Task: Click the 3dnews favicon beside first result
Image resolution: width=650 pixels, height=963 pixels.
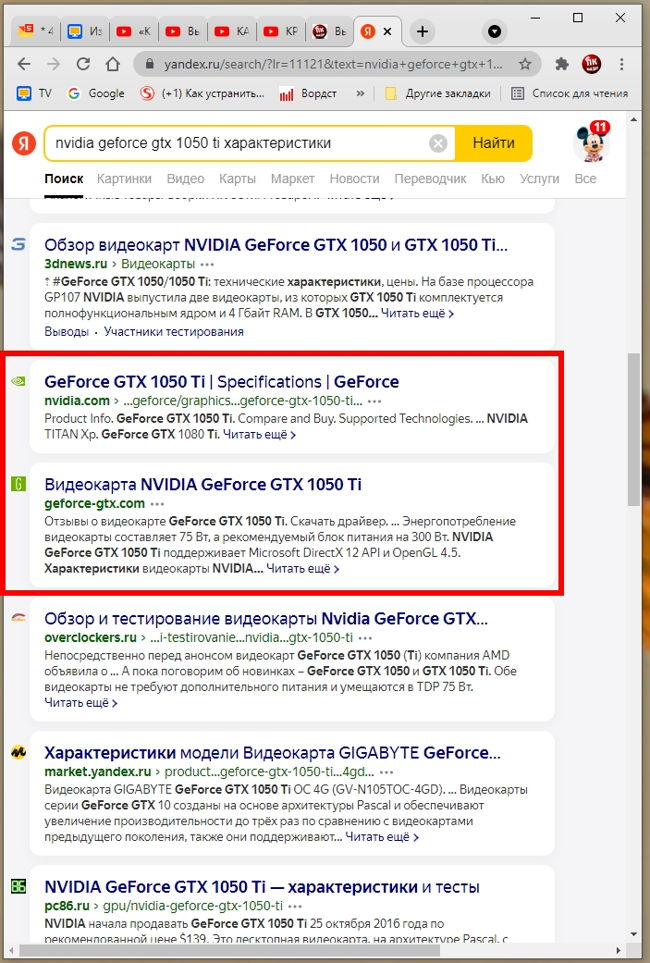Action: tap(18, 244)
